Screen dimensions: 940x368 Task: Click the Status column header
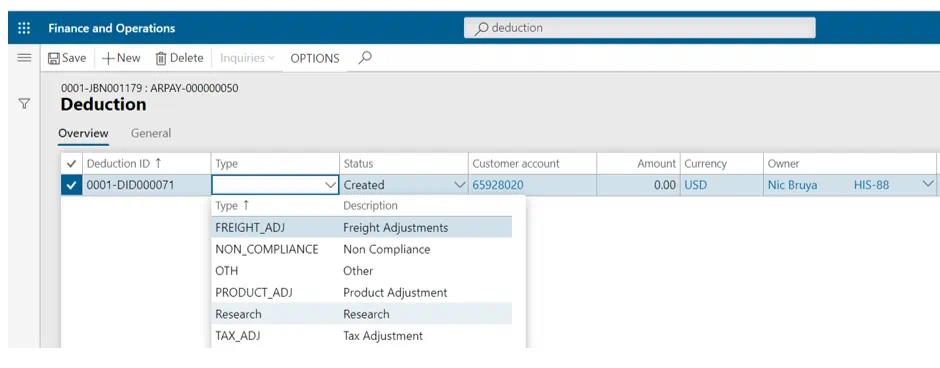click(358, 164)
